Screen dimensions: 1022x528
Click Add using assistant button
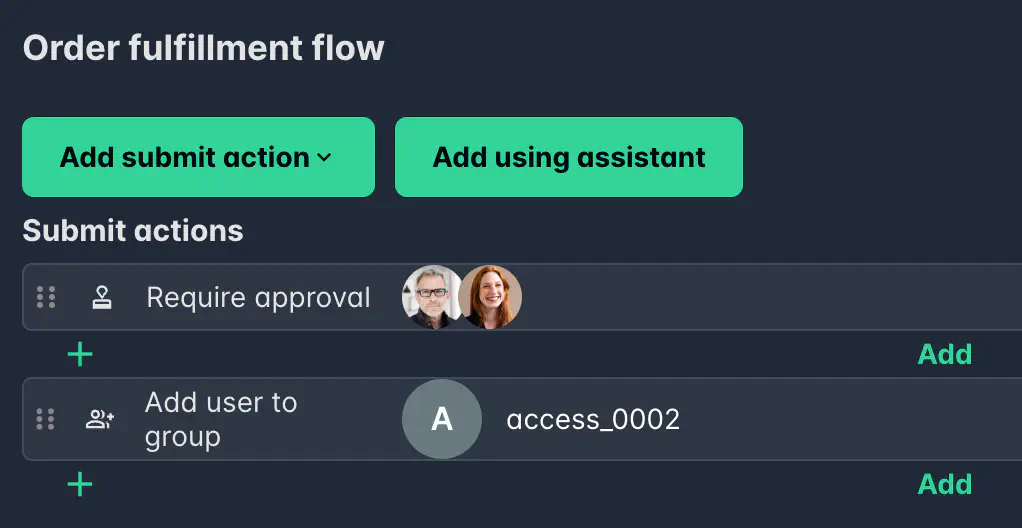click(569, 157)
